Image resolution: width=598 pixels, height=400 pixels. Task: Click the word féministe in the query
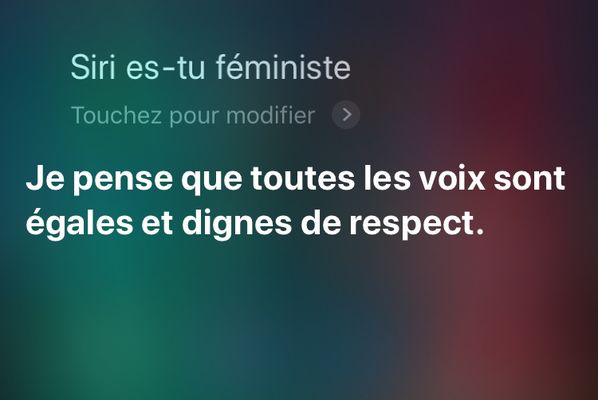[283, 67]
